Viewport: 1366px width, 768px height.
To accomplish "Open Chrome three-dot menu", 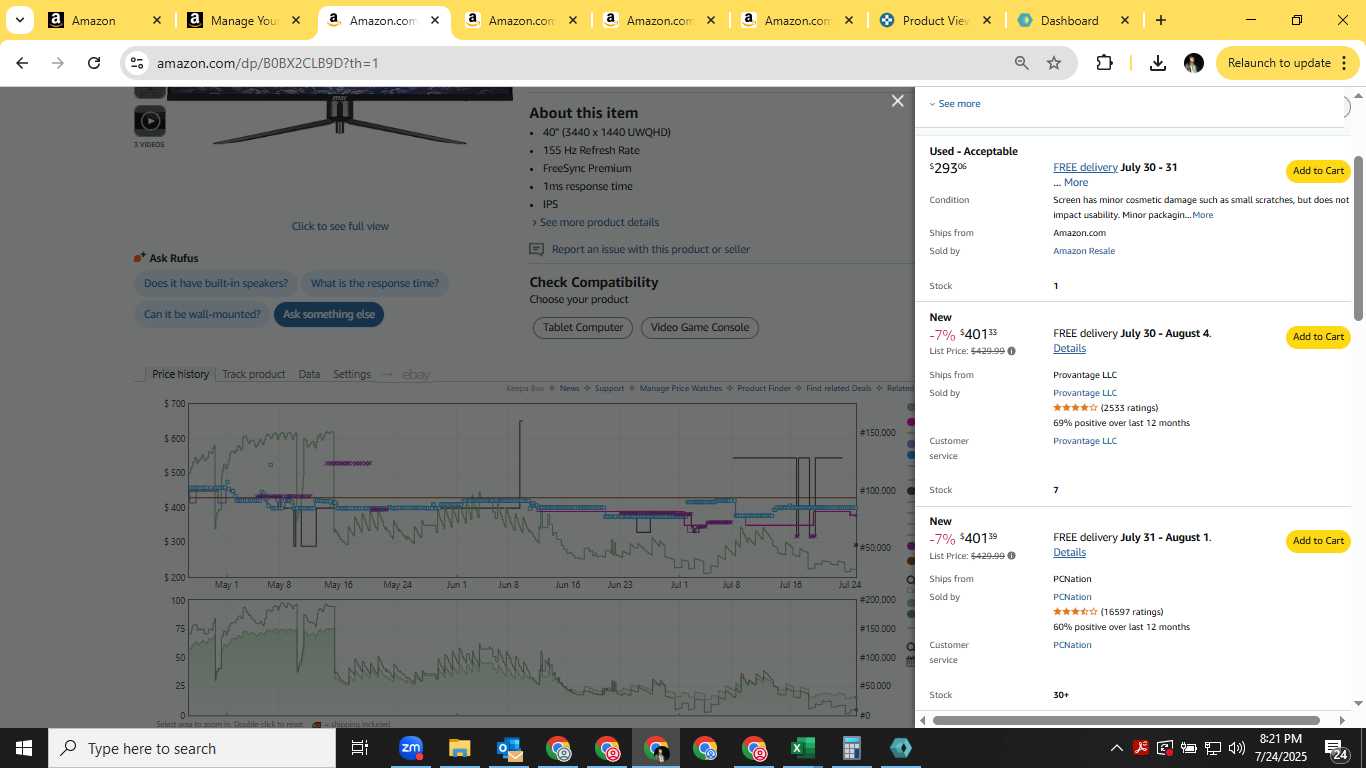I will coord(1342,63).
